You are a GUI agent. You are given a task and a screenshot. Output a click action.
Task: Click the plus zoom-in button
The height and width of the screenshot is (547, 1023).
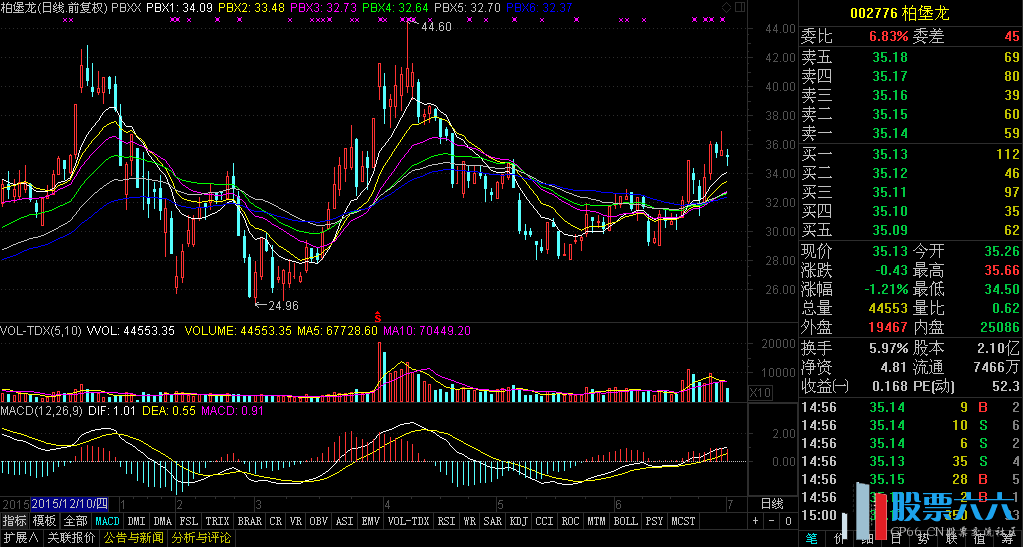coord(754,521)
